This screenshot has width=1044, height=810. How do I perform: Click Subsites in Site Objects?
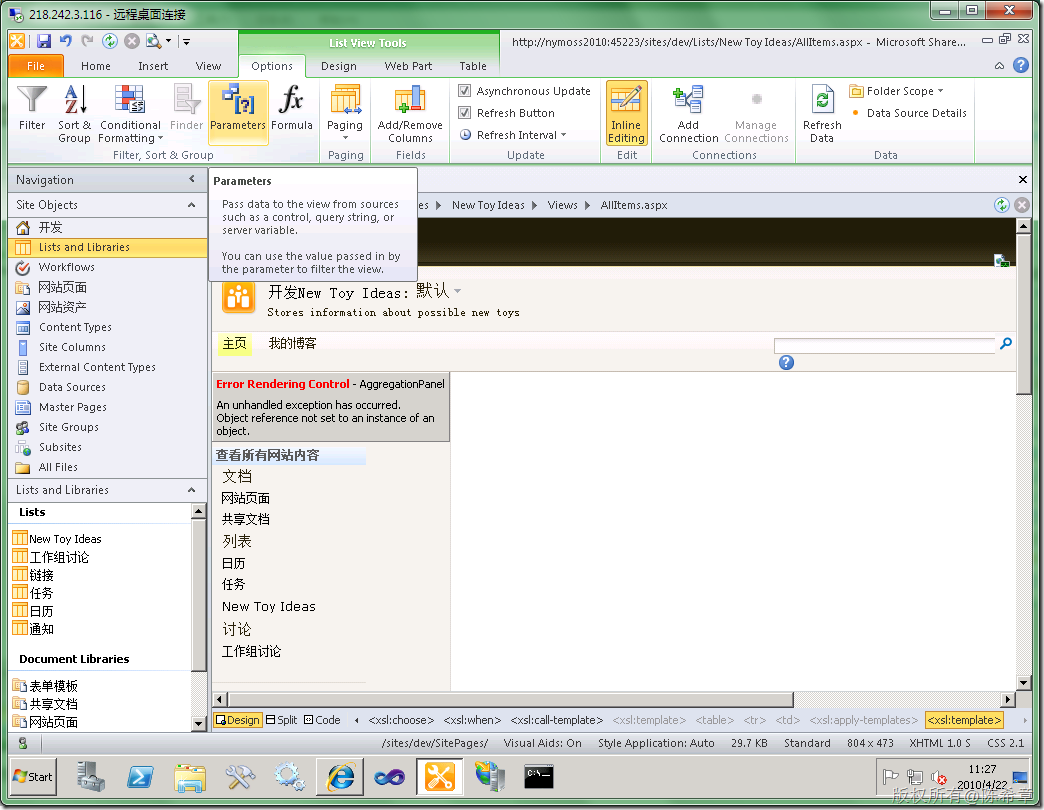point(60,447)
